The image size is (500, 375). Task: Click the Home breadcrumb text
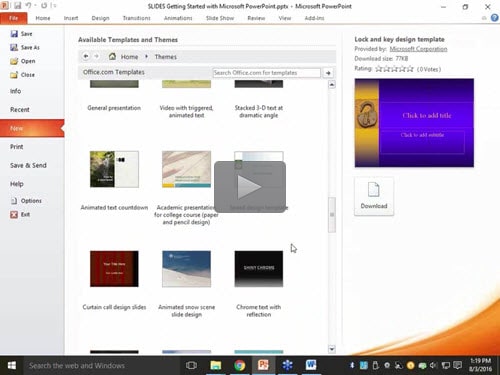pos(129,57)
